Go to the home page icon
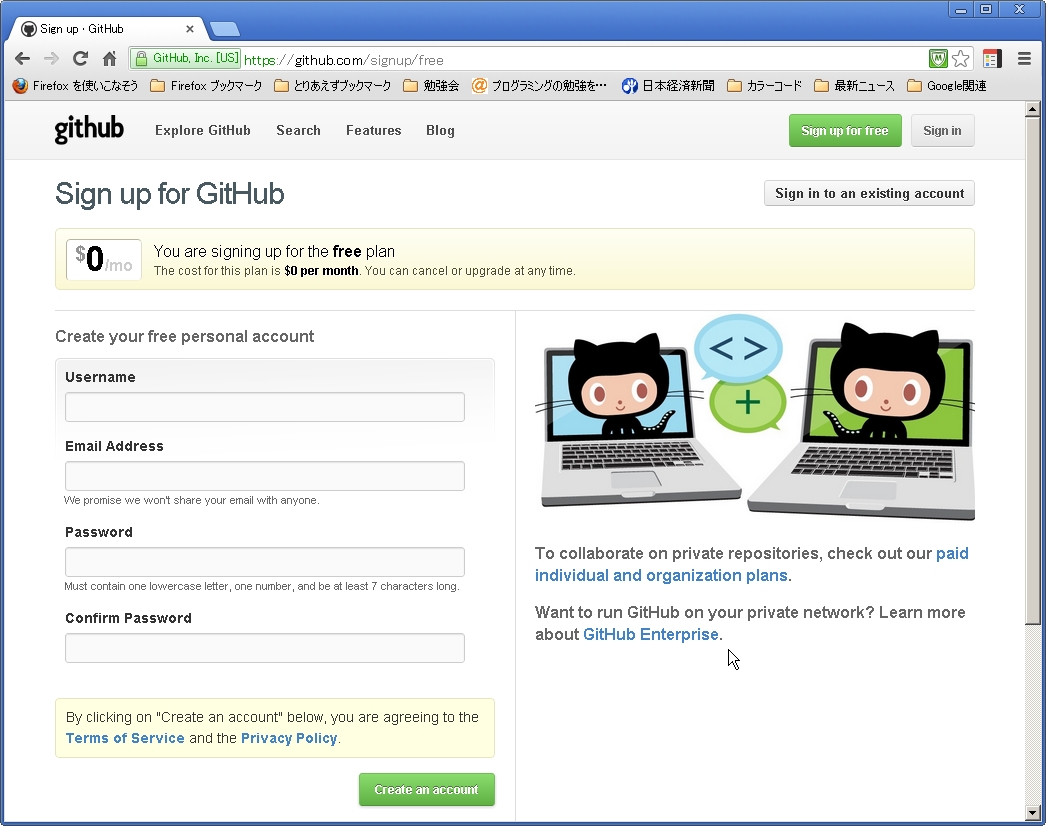The height and width of the screenshot is (826, 1046). (x=109, y=59)
